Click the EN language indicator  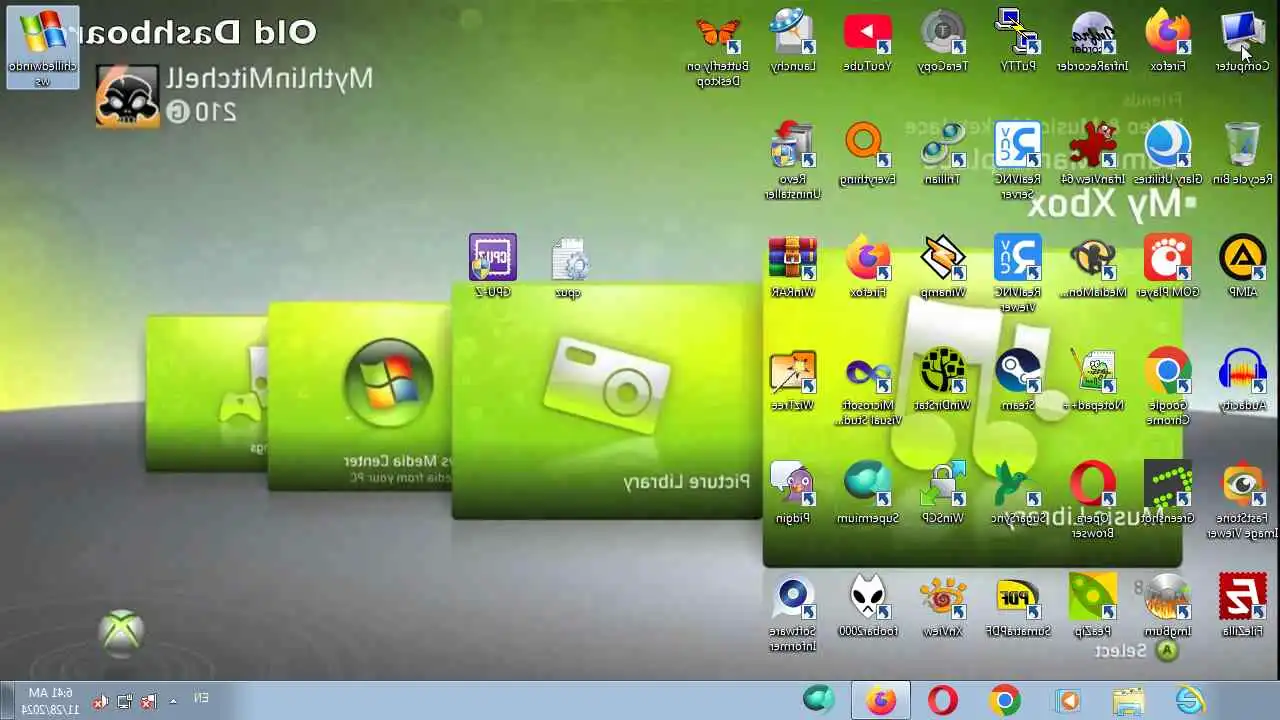201,698
